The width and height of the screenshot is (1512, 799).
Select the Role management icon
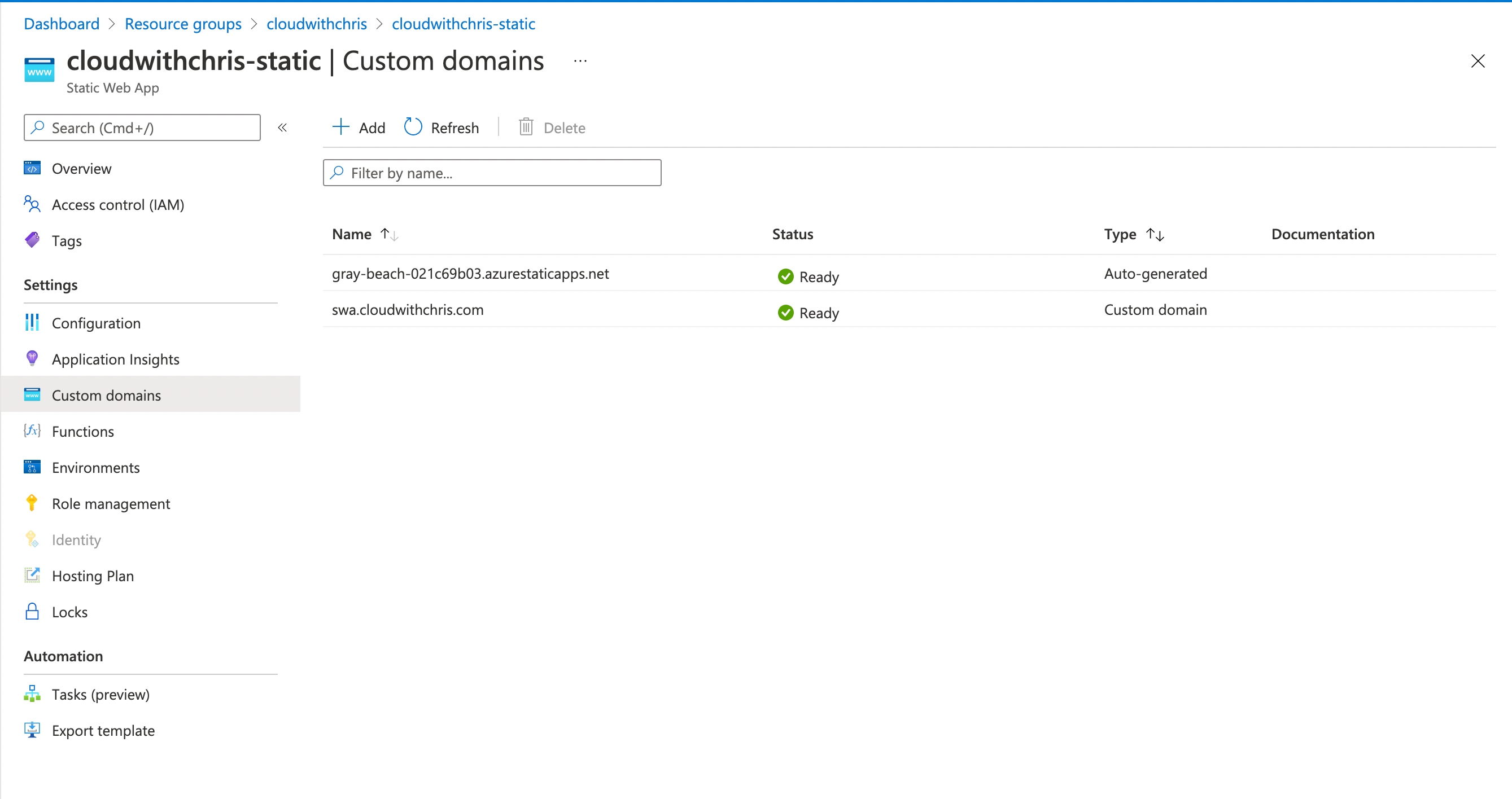coord(32,503)
